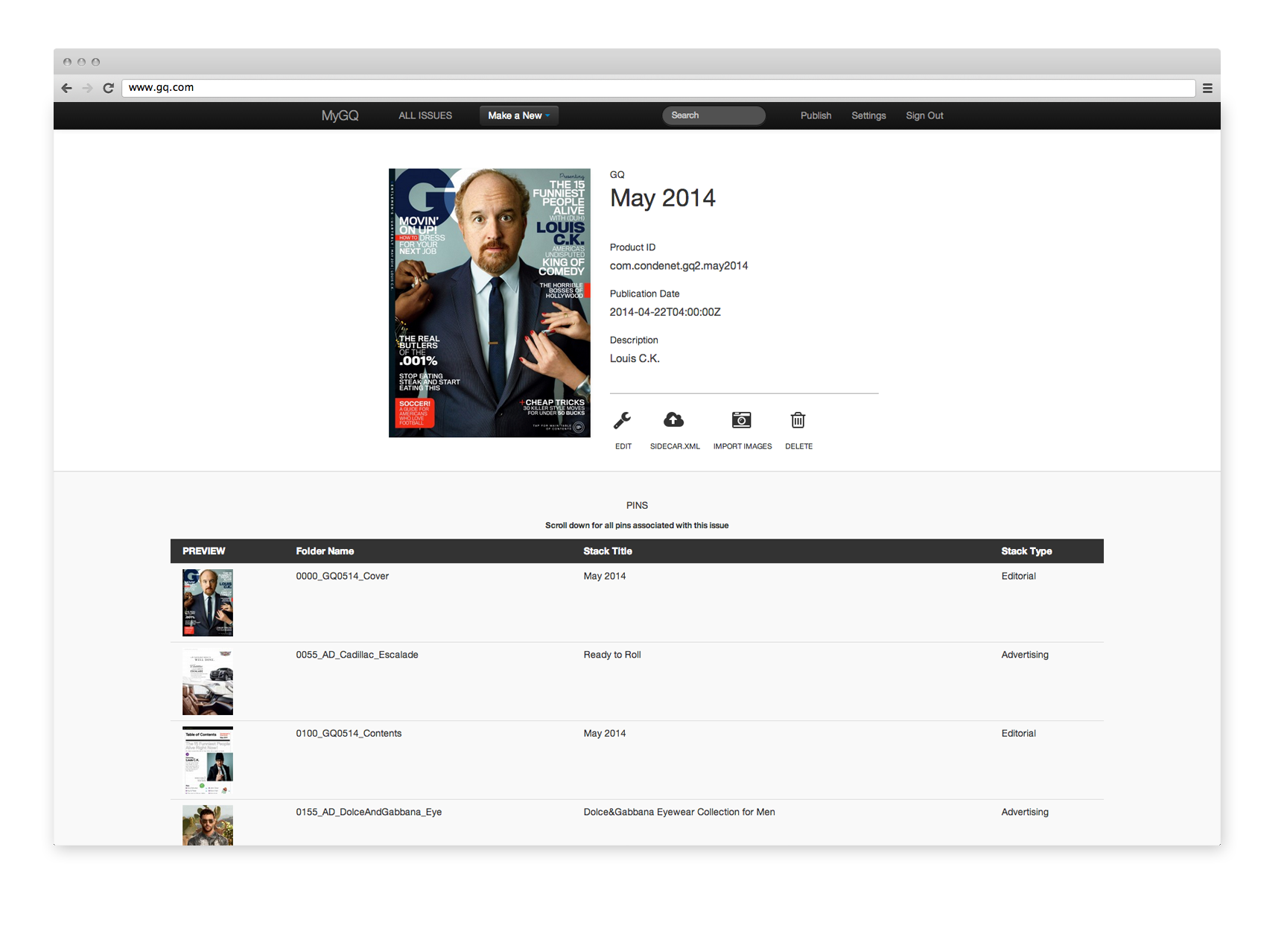The width and height of the screenshot is (1287, 952).
Task: Go back with browser back arrow
Action: 67,88
